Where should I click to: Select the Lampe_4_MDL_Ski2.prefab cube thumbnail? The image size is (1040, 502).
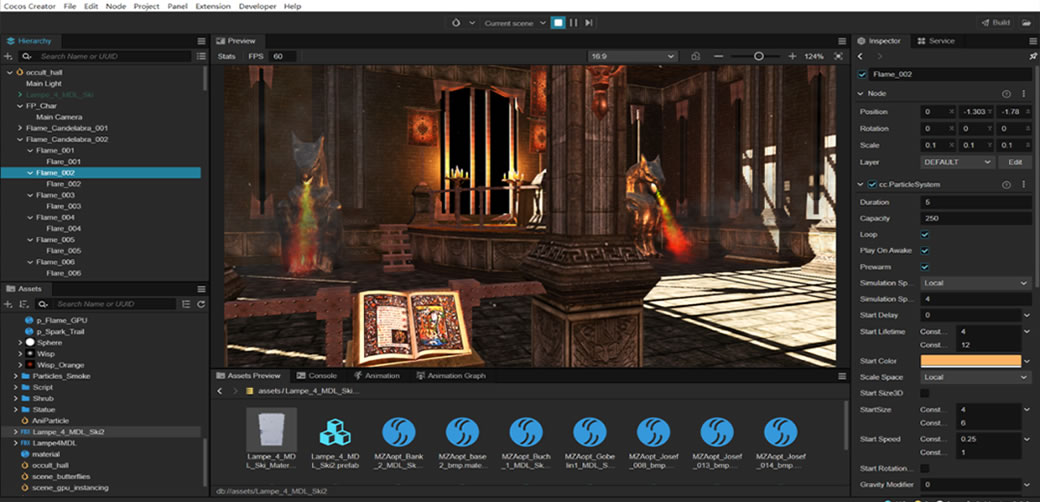335,432
